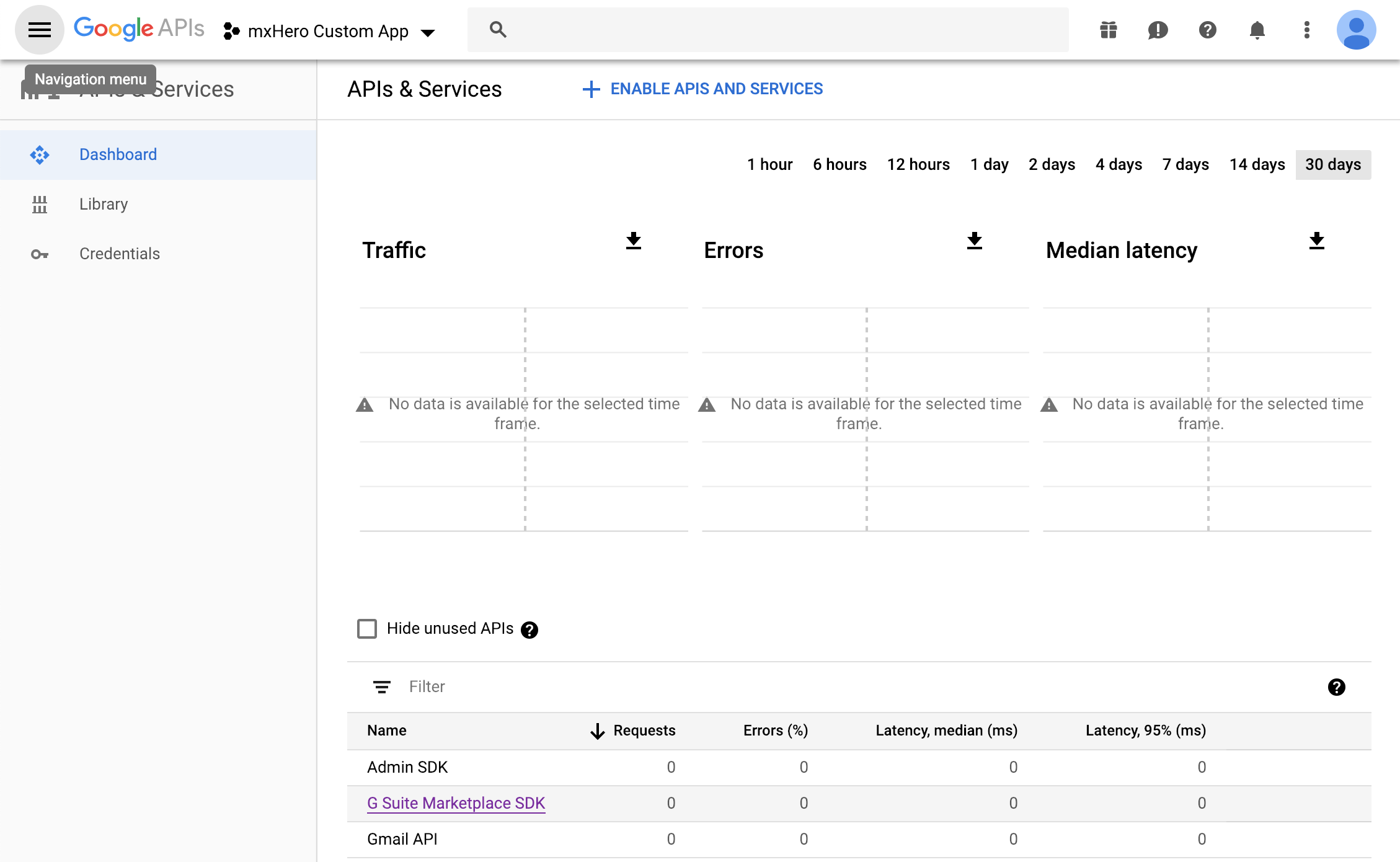The width and height of the screenshot is (1400, 862).
Task: Open the G Suite Marketplace SDK link
Action: [456, 803]
